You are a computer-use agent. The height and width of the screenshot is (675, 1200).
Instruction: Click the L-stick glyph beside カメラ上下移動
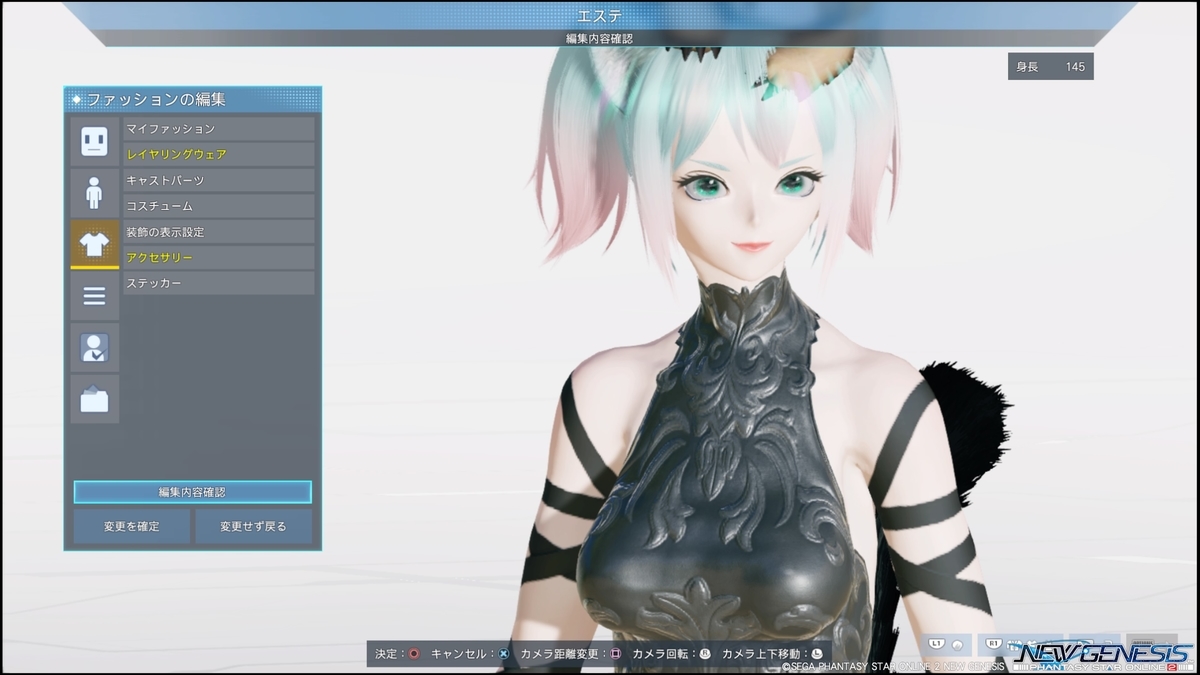tap(816, 654)
